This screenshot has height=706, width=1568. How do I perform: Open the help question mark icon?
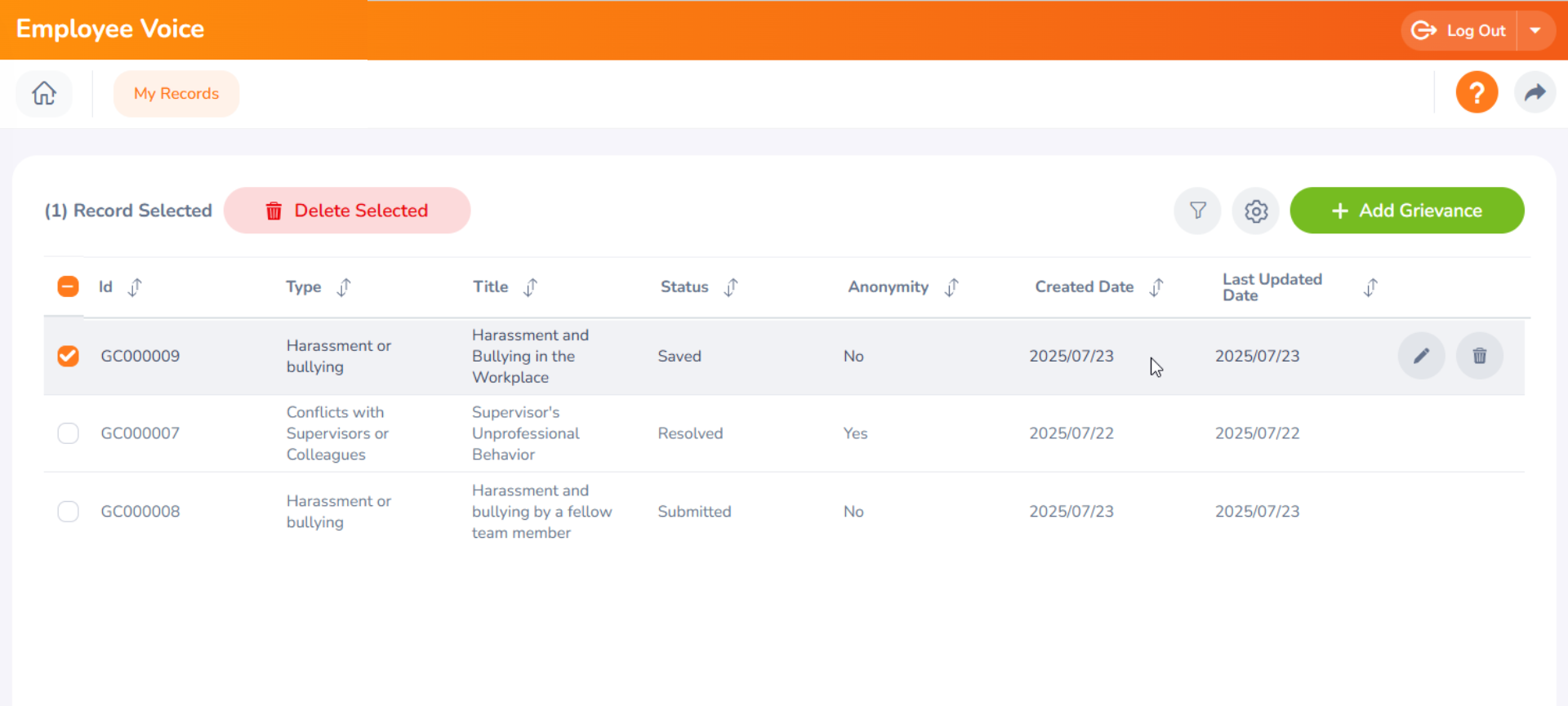coord(1476,93)
